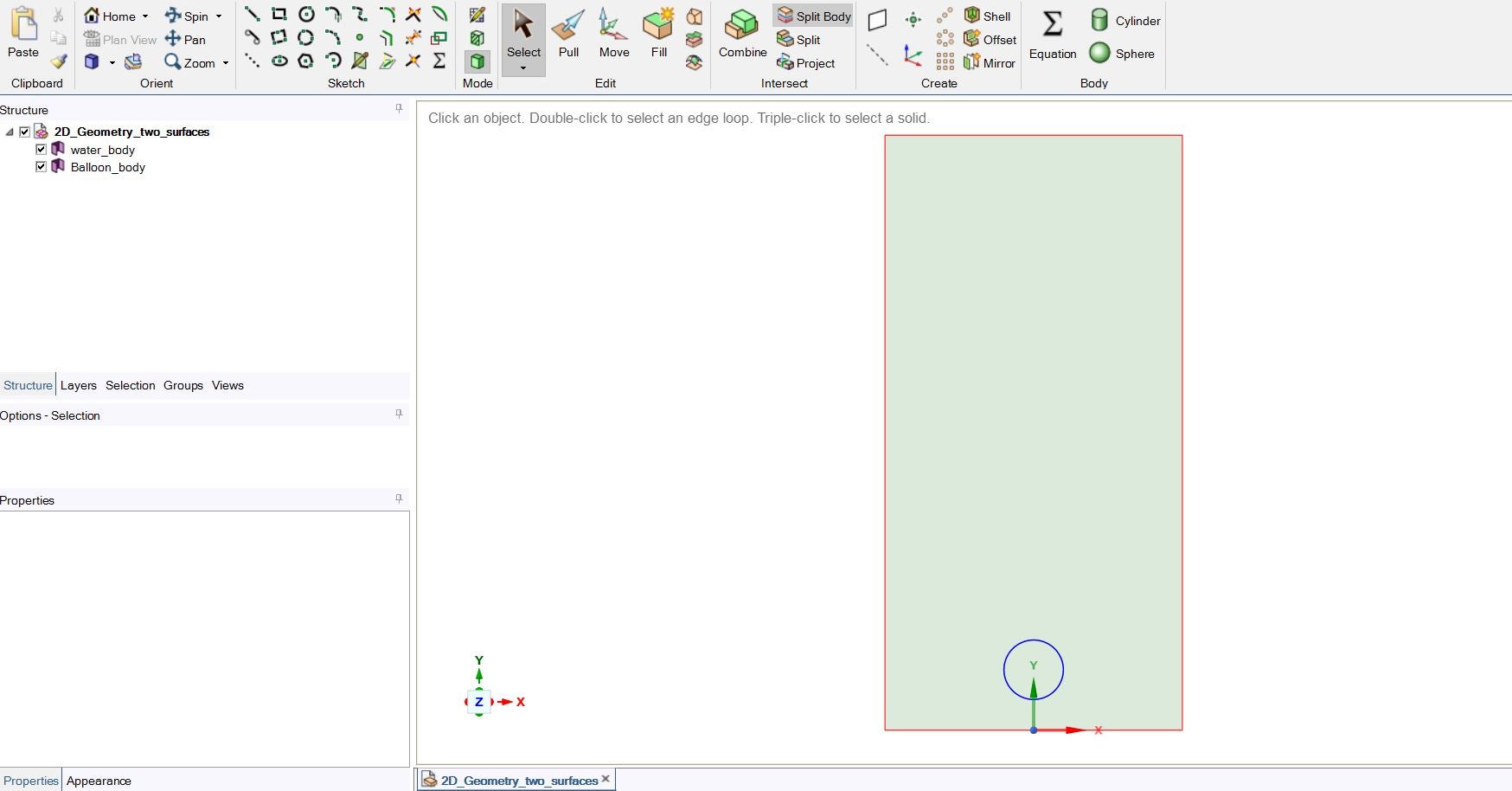Select the Create Rounded Corner tool

(x=387, y=14)
